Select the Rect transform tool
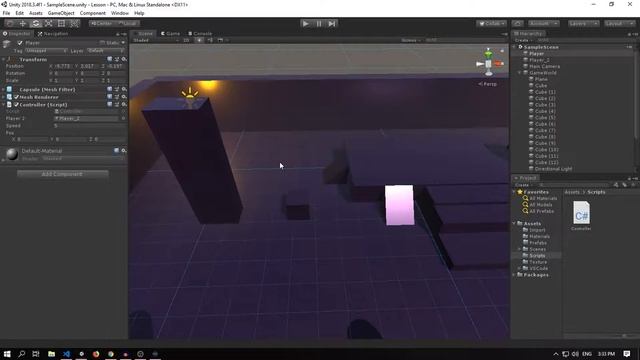The height and width of the screenshot is (360, 640). (62, 24)
